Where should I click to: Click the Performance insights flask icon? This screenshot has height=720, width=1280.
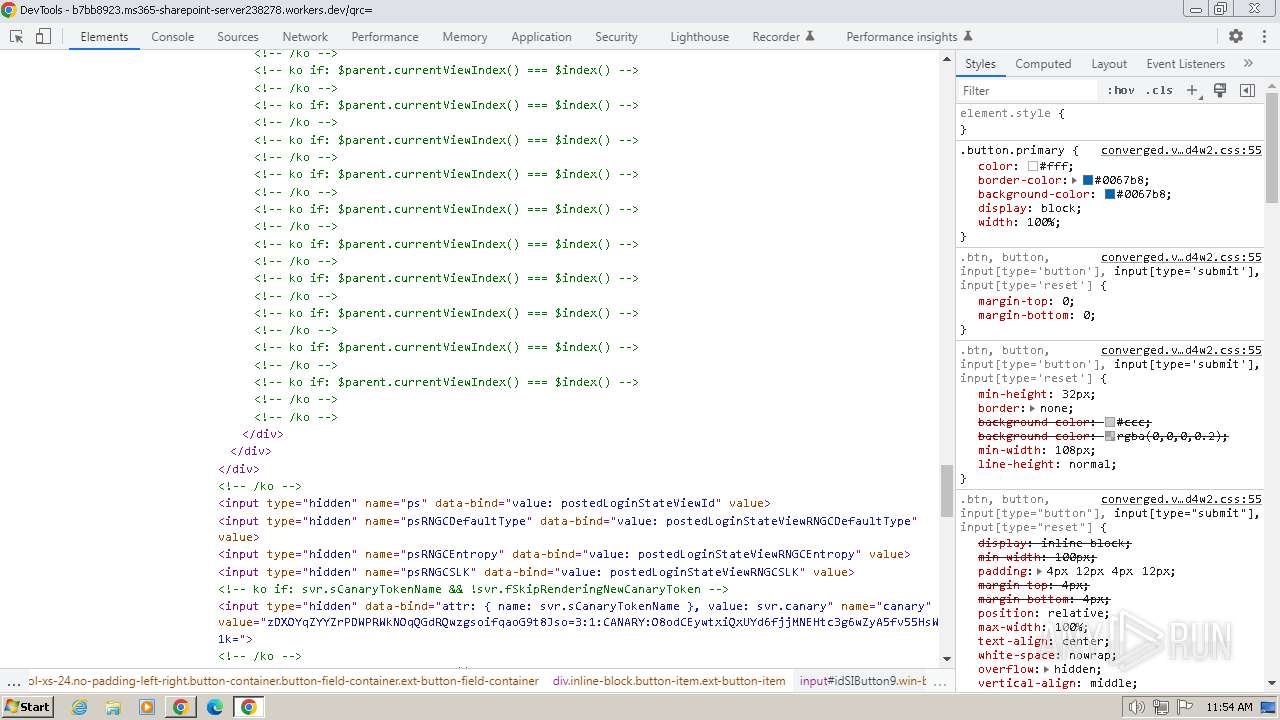(x=967, y=36)
